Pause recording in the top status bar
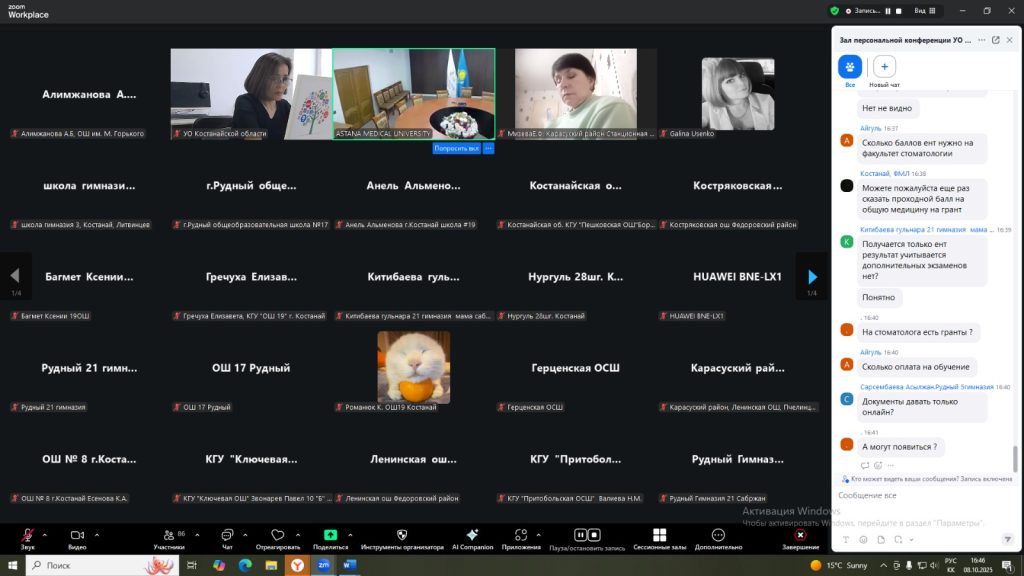This screenshot has width=1024, height=576. tap(889, 11)
